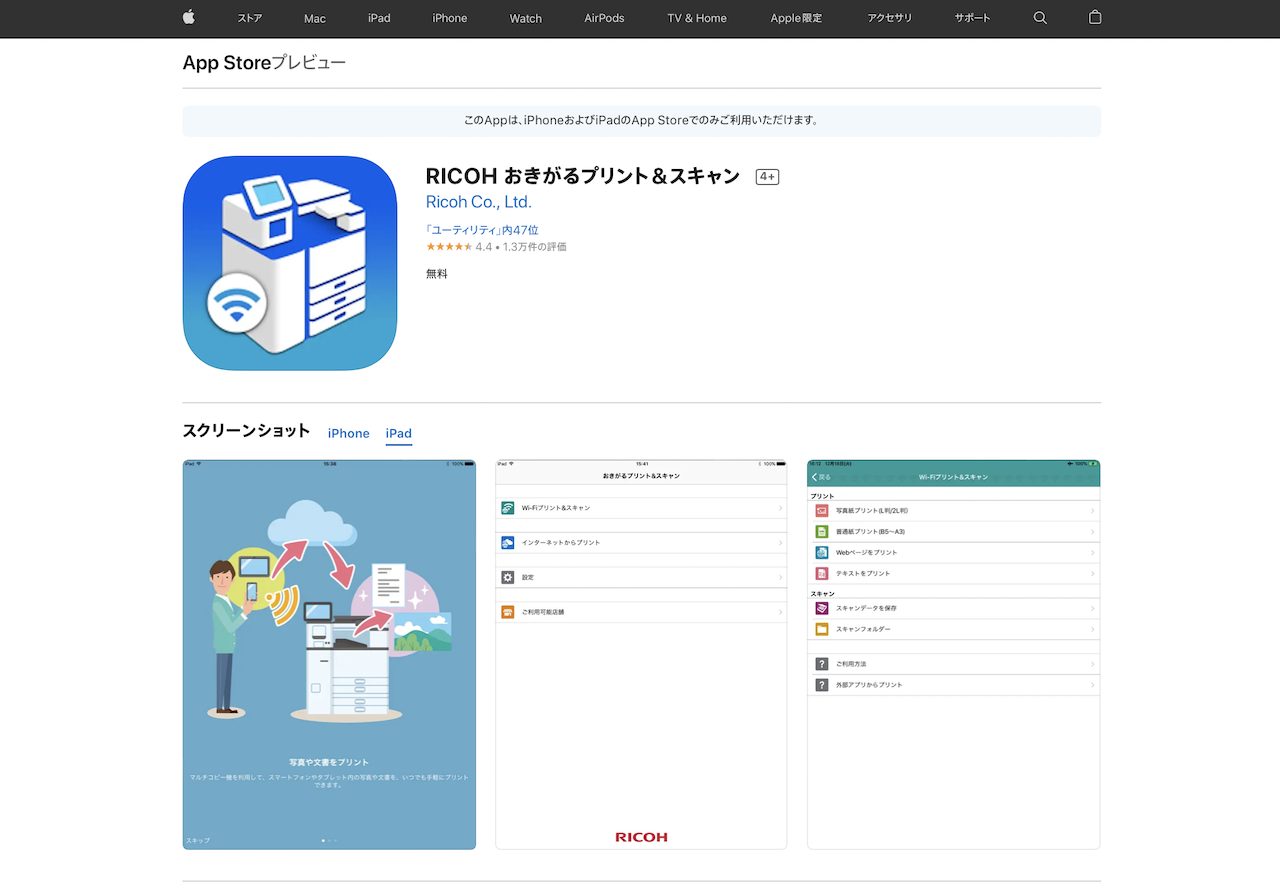Click cloud icon beside インターネットからプリント
The width and height of the screenshot is (1280, 893).
pos(508,542)
